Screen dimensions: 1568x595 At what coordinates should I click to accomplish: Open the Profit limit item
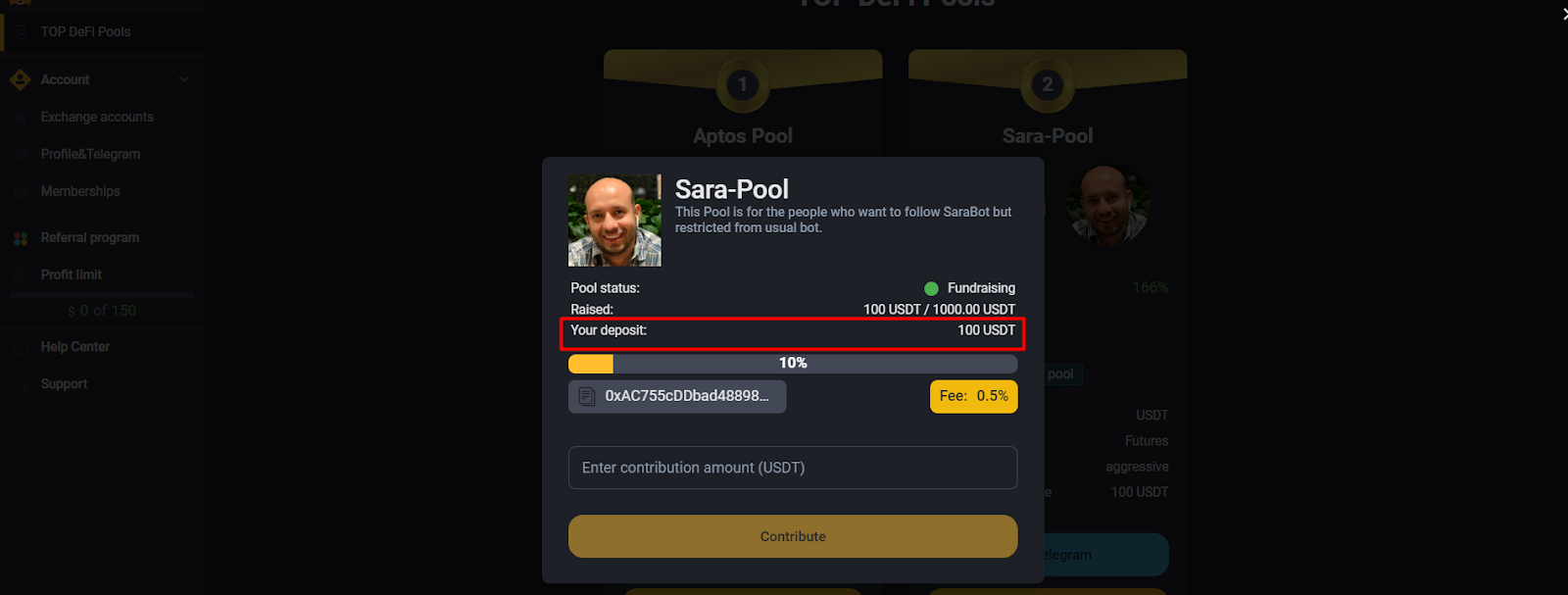(72, 274)
